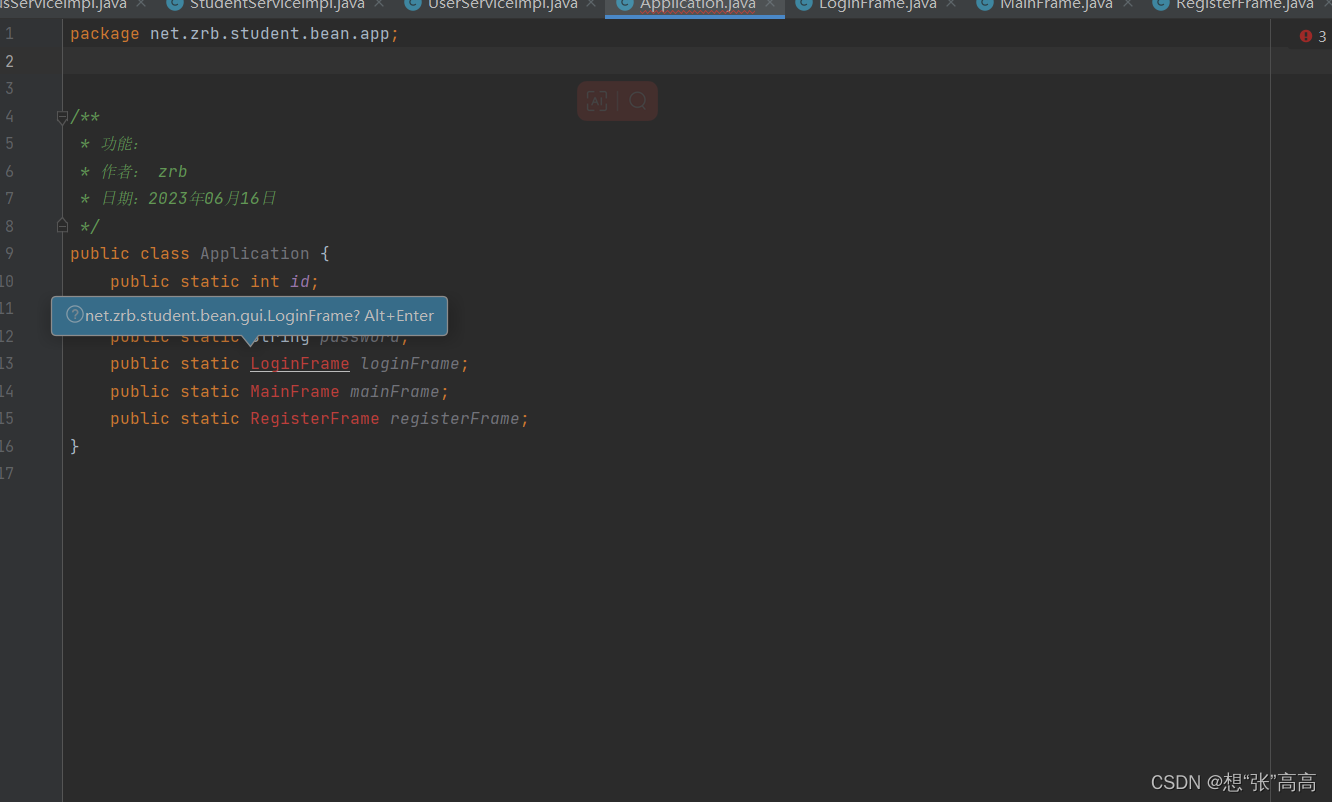Close the MainFrame.java tab
Viewport: 1332px width, 802px height.
click(x=1127, y=4)
